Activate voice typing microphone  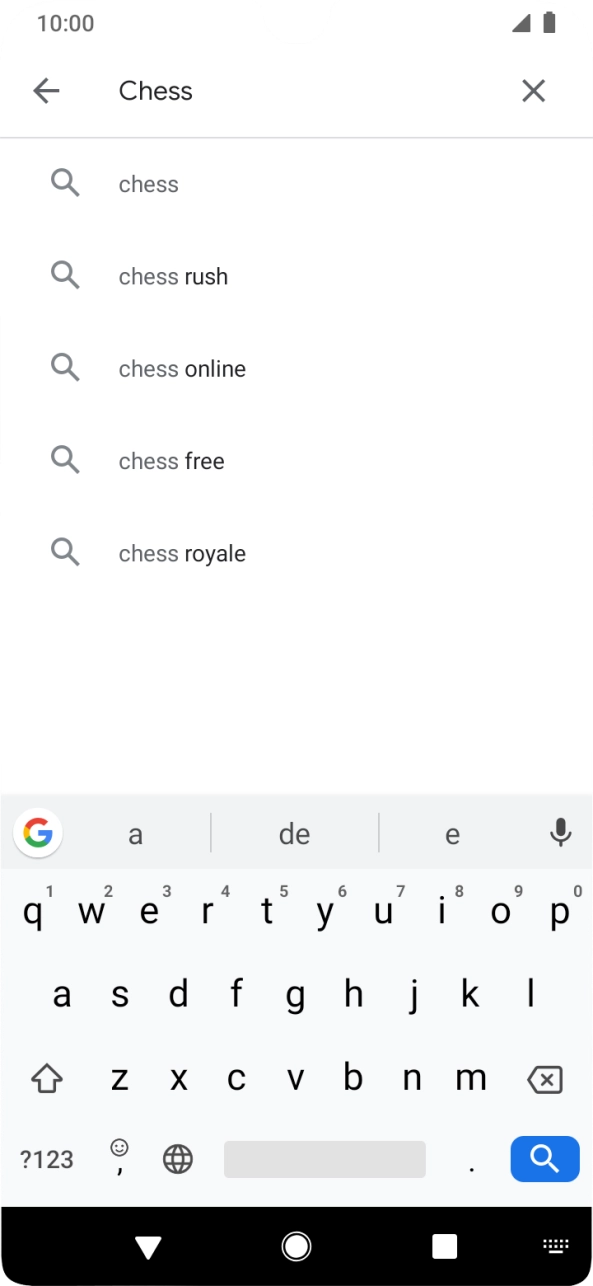tap(560, 832)
